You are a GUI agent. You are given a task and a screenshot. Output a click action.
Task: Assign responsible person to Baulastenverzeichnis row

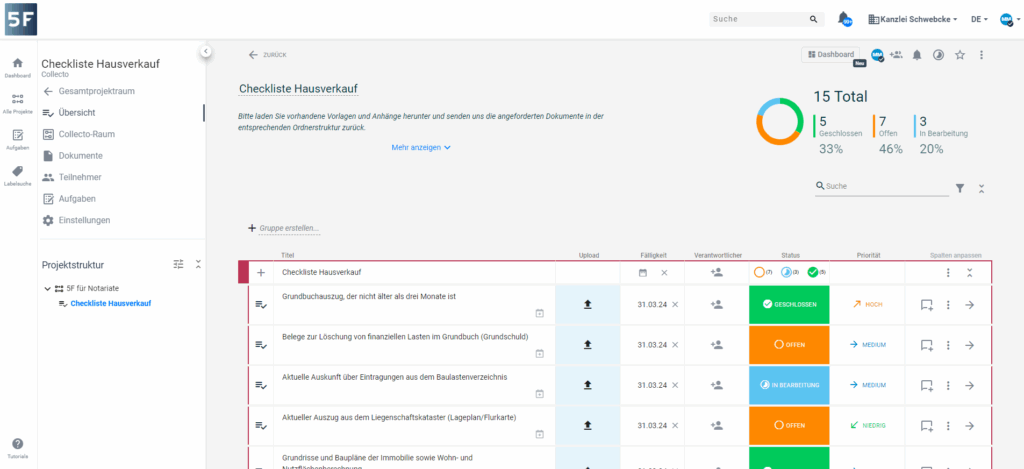(716, 384)
